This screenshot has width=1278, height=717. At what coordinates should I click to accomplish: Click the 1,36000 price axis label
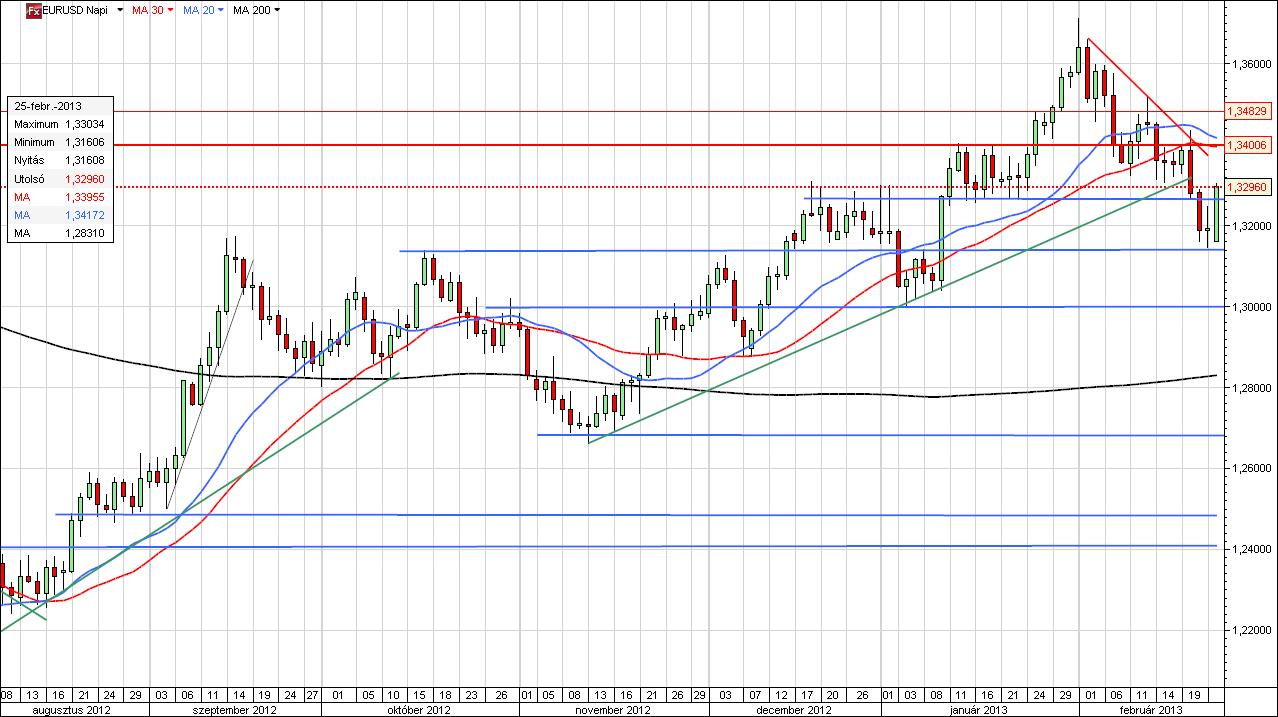pos(1253,64)
